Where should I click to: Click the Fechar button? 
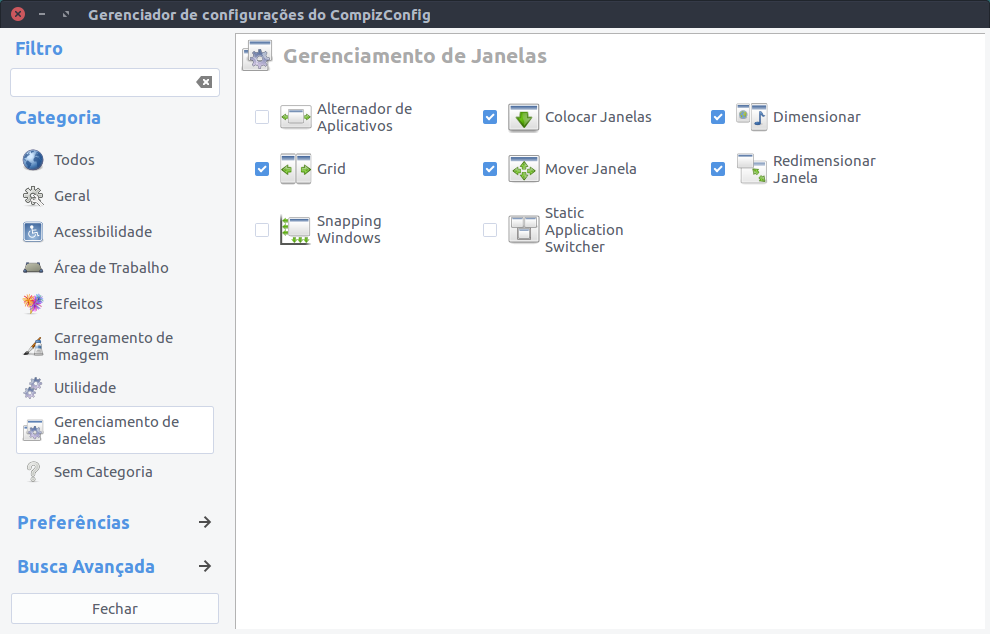pos(115,609)
